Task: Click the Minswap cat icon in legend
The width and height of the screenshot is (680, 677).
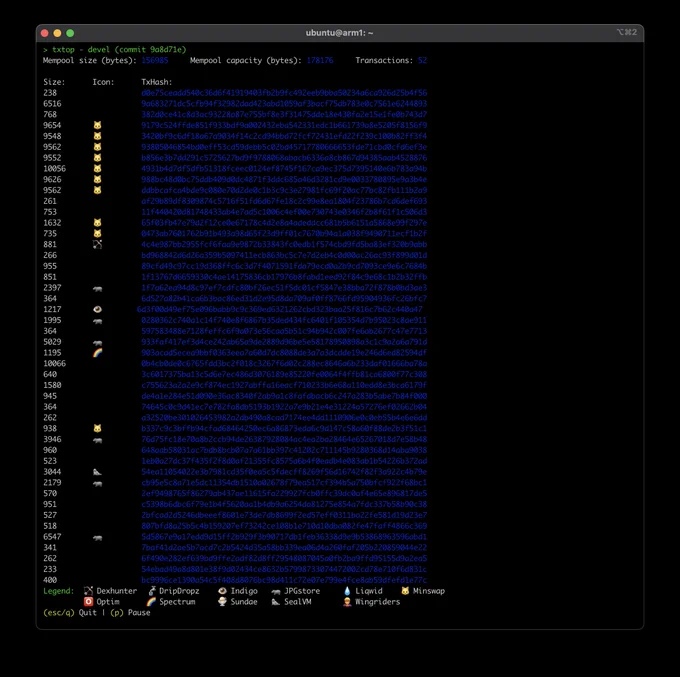Action: [x=405, y=591]
